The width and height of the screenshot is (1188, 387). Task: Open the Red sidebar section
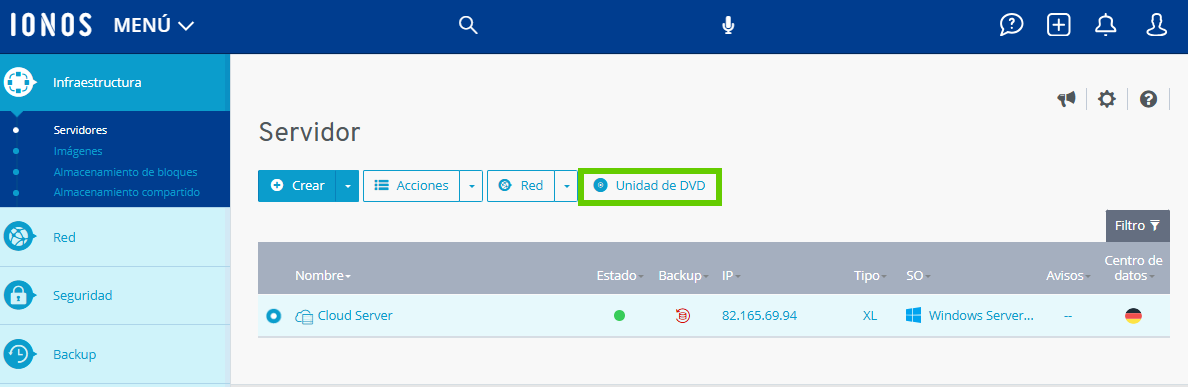[64, 237]
